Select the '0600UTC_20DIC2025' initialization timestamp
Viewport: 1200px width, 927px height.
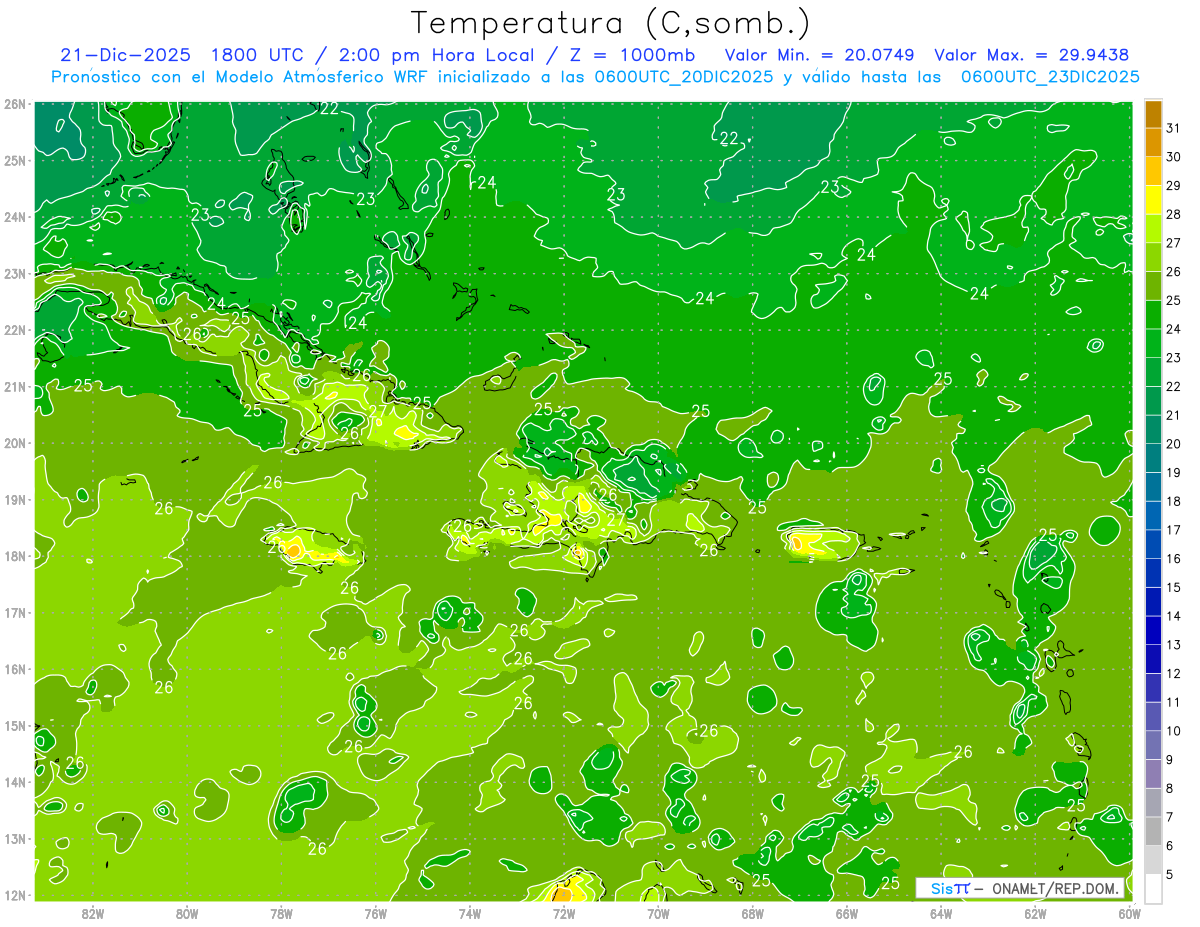click(683, 77)
